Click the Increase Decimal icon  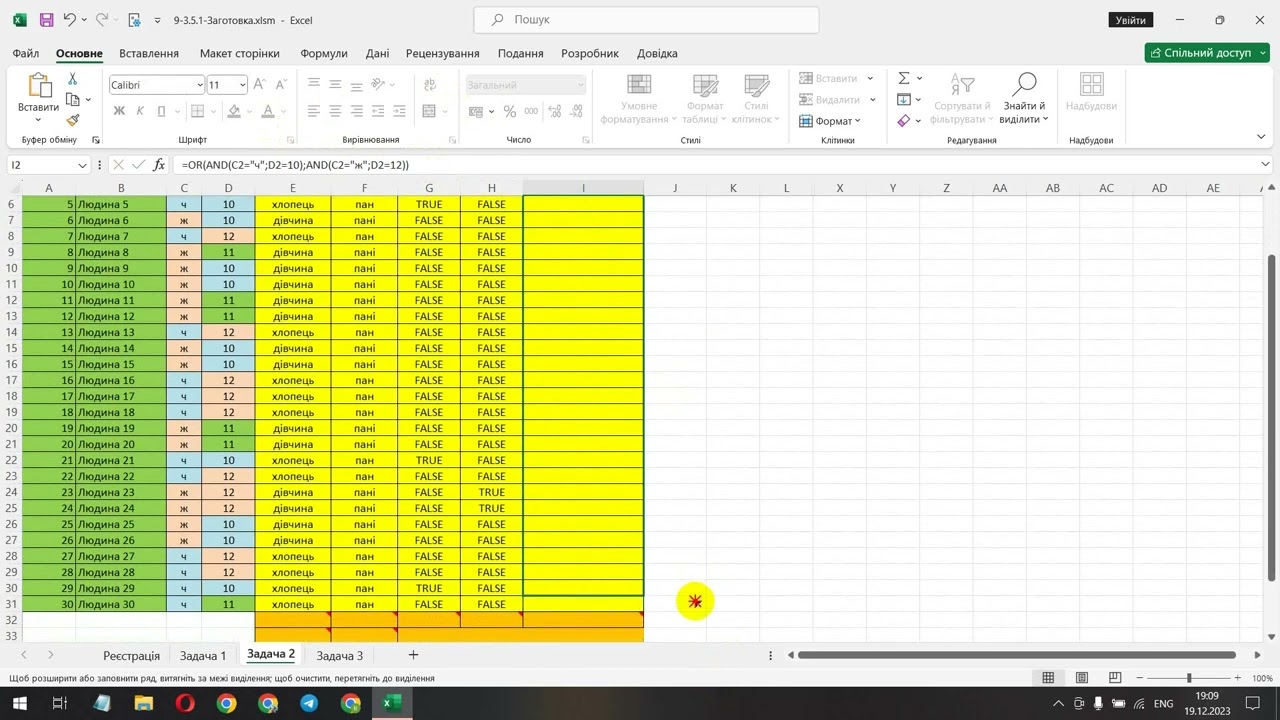click(x=553, y=111)
